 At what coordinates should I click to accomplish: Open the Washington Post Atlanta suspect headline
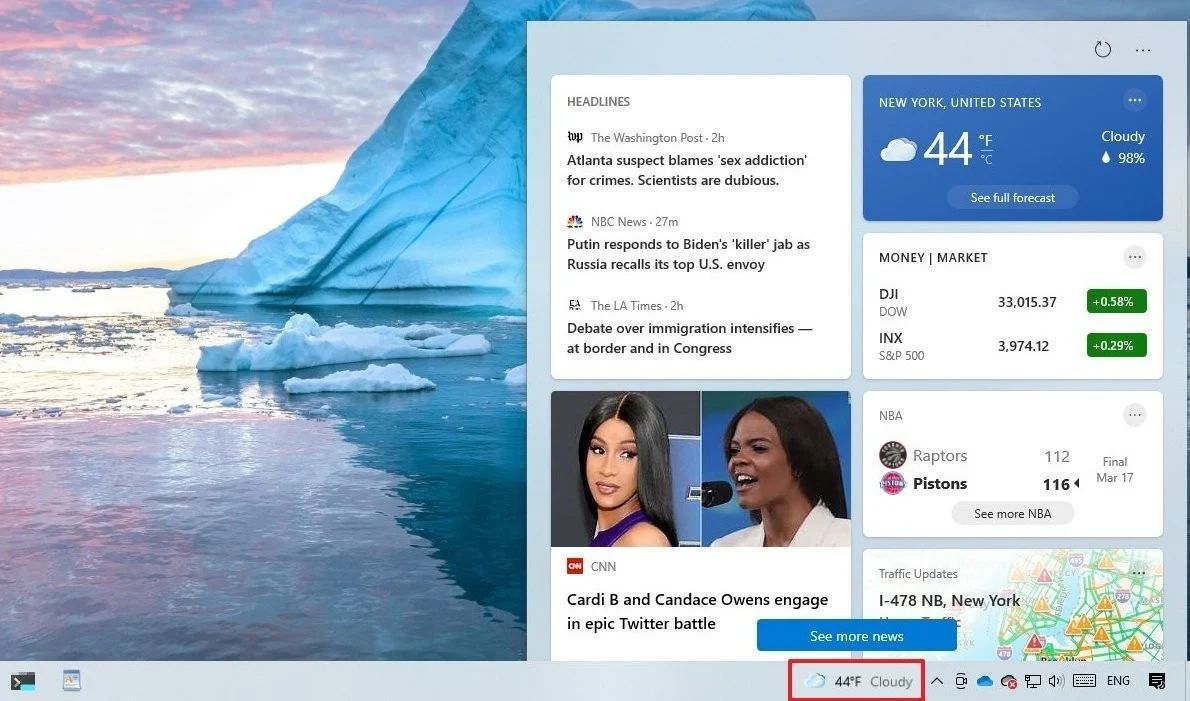pyautogui.click(x=686, y=170)
